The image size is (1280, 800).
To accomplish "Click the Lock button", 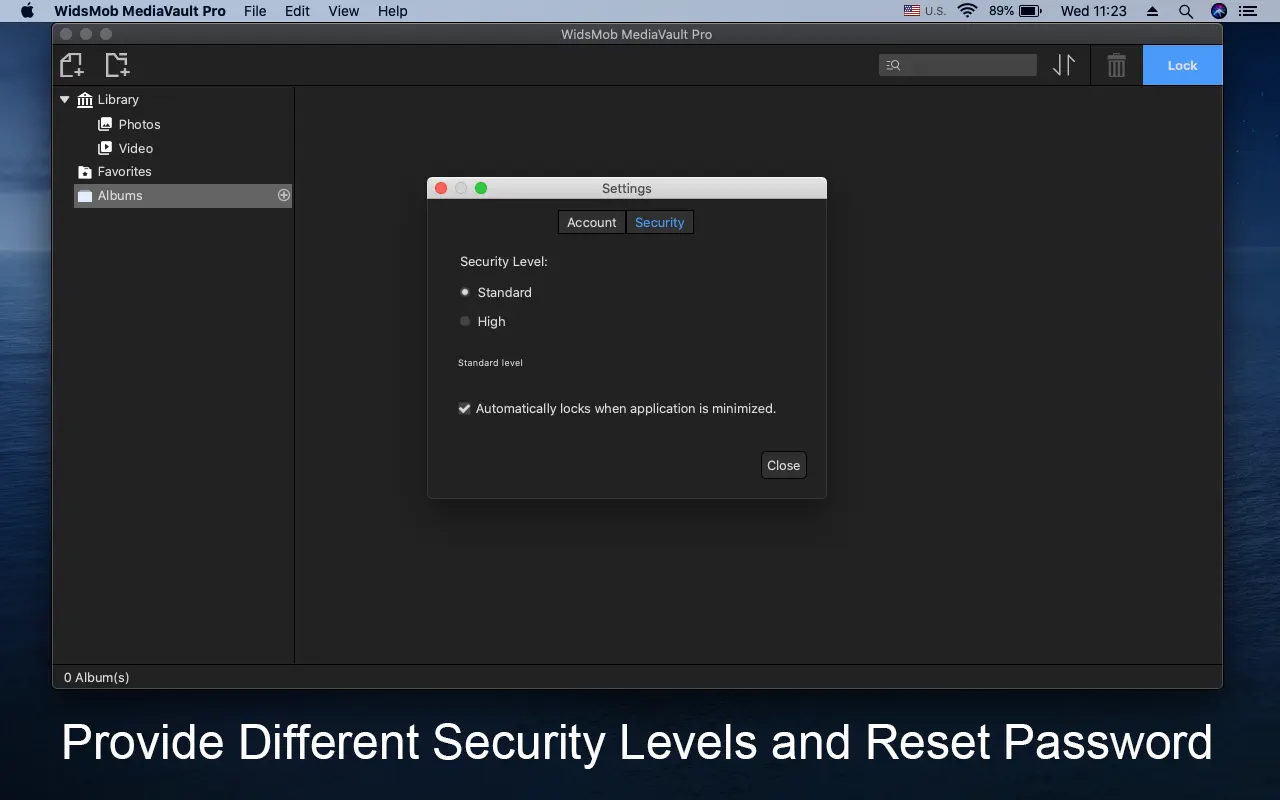I will (x=1182, y=65).
